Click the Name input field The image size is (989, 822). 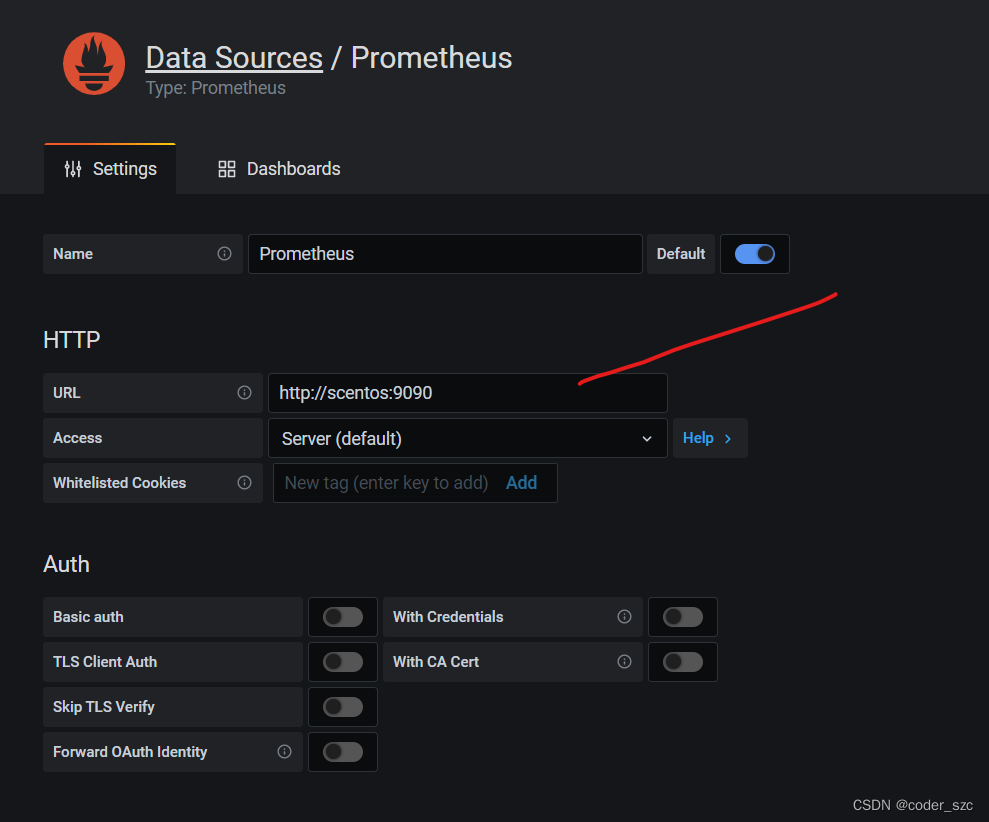pos(445,254)
